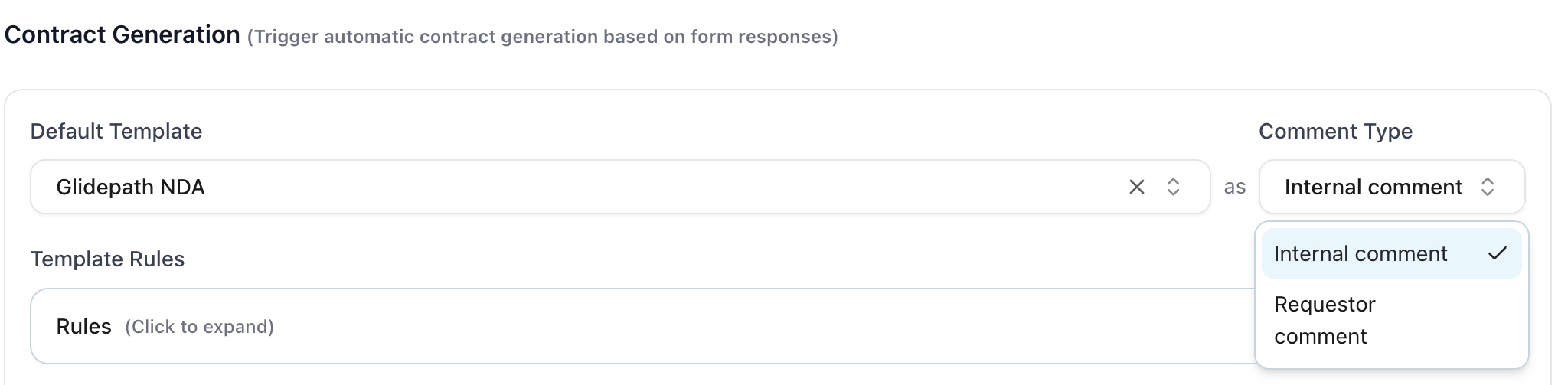Image resolution: width=1568 pixels, height=385 pixels.
Task: Click empty space inside the Rules panel
Action: 766,326
